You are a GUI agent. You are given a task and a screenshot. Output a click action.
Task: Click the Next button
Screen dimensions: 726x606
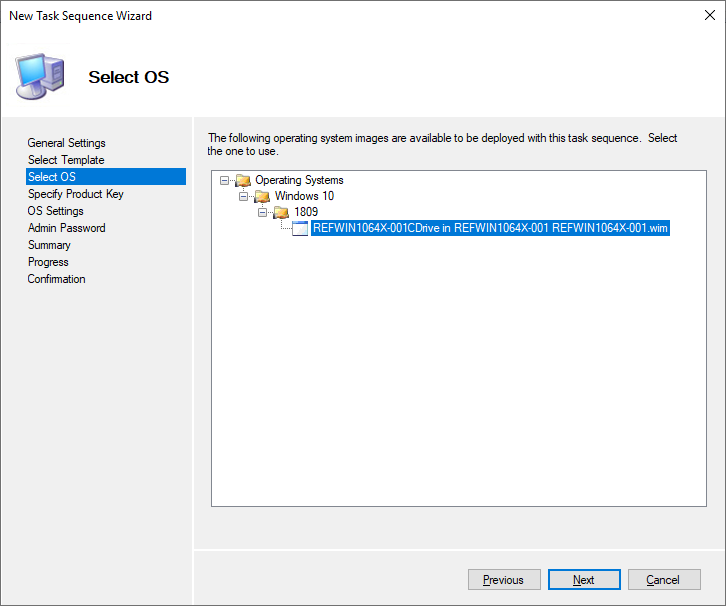click(584, 580)
